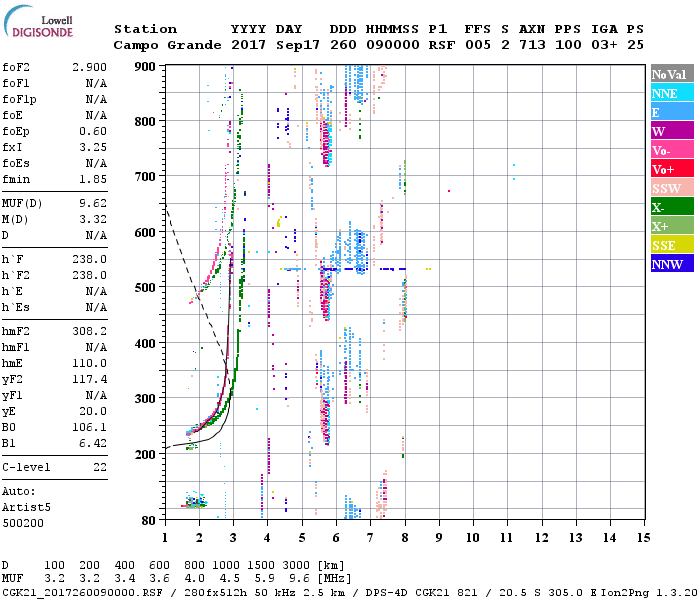This screenshot has width=700, height=600.
Task: Select the SSW legend entry
Action: click(669, 189)
